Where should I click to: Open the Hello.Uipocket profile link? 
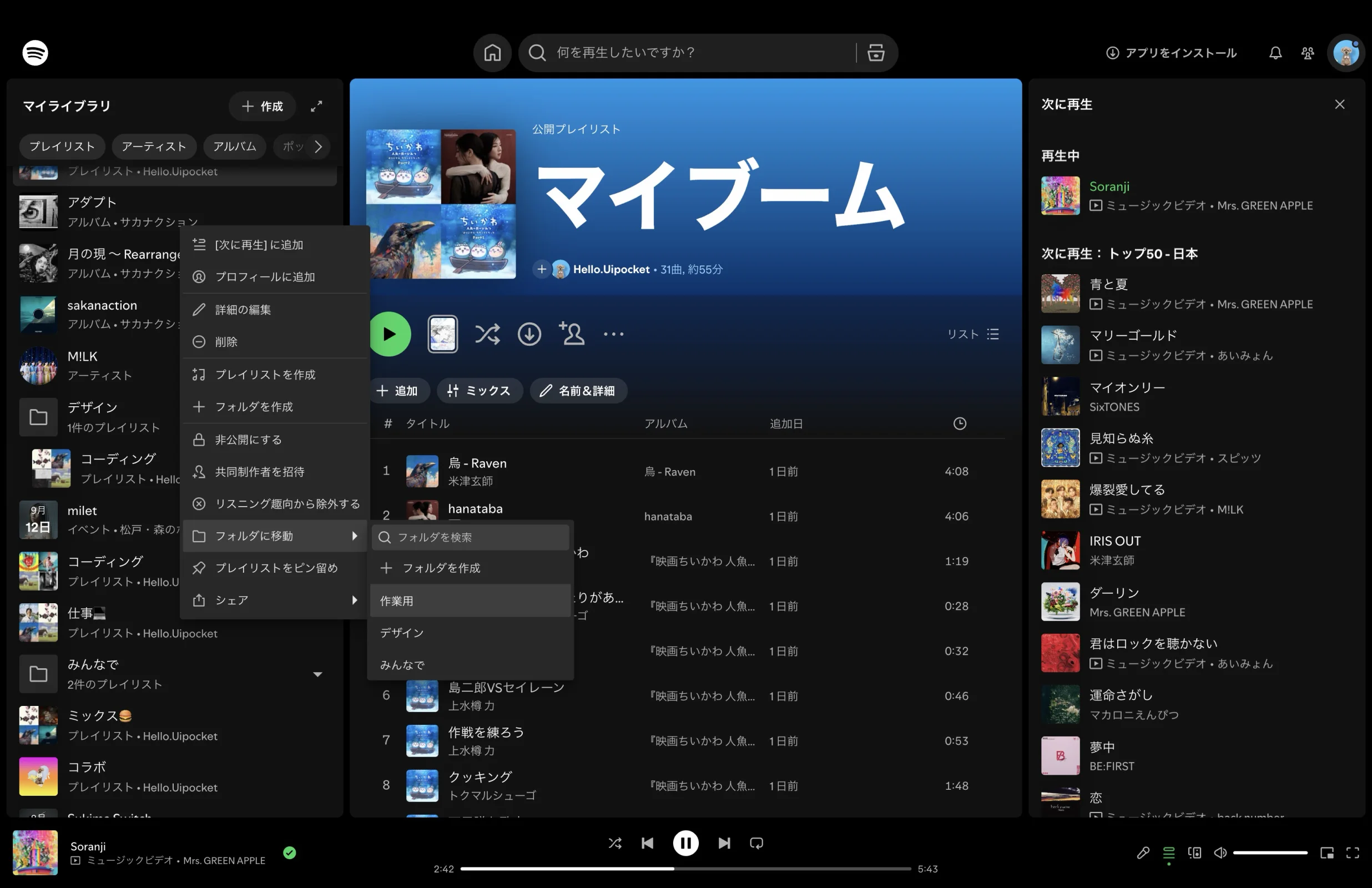[611, 269]
